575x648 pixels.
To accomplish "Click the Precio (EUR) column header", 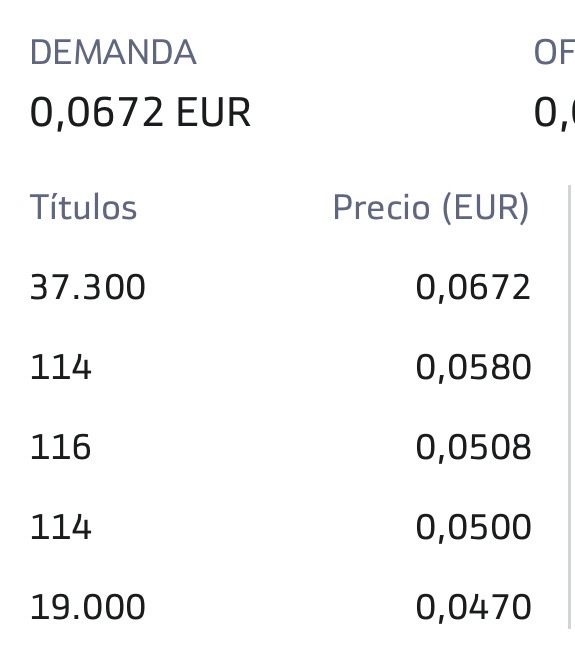I will (x=431, y=208).
